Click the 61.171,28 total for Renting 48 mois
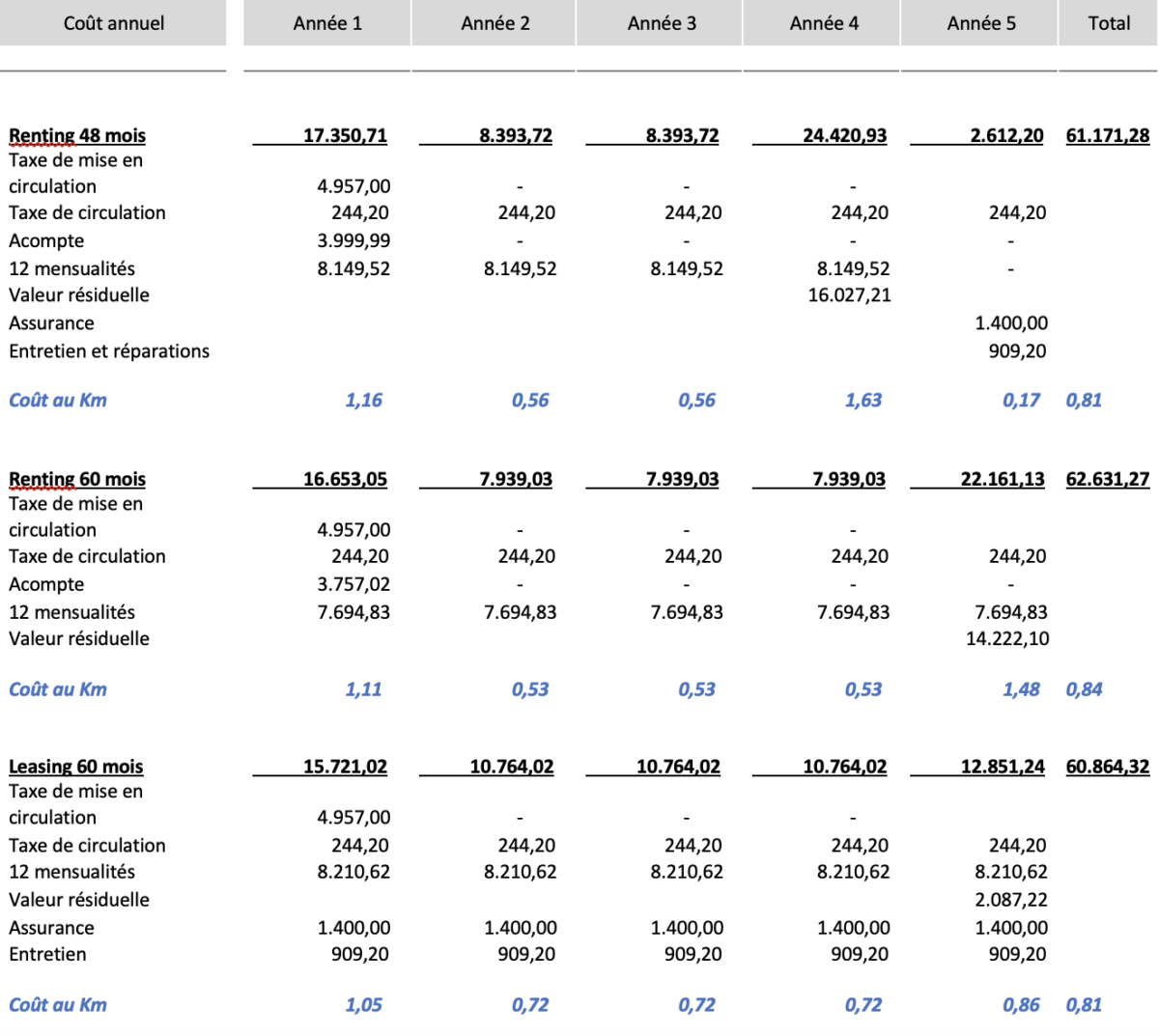This screenshot has width=1159, height=1036. (1108, 135)
